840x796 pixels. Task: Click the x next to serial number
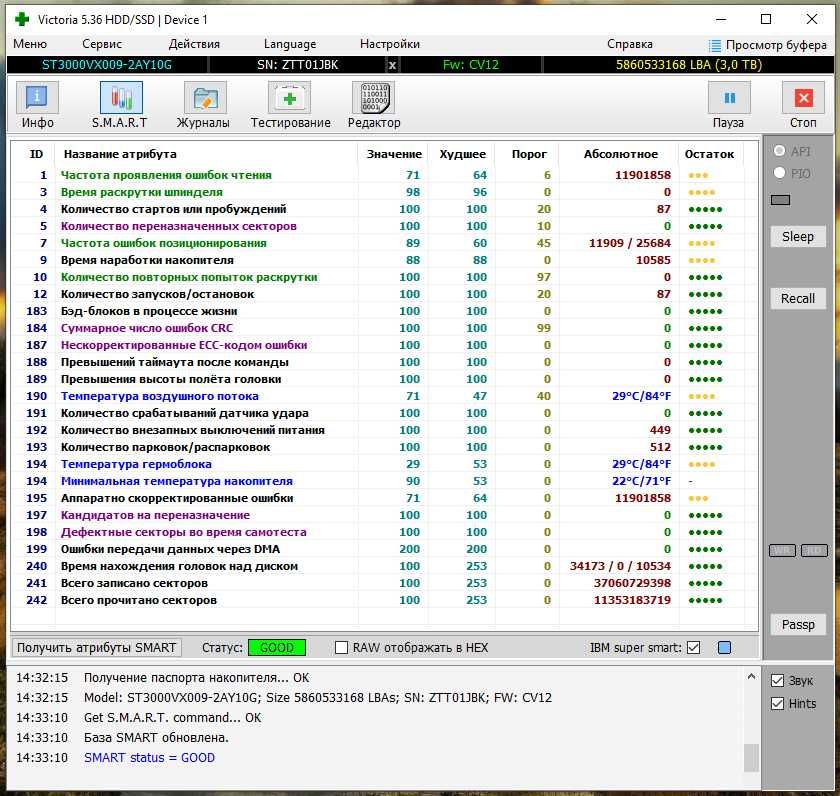392,65
